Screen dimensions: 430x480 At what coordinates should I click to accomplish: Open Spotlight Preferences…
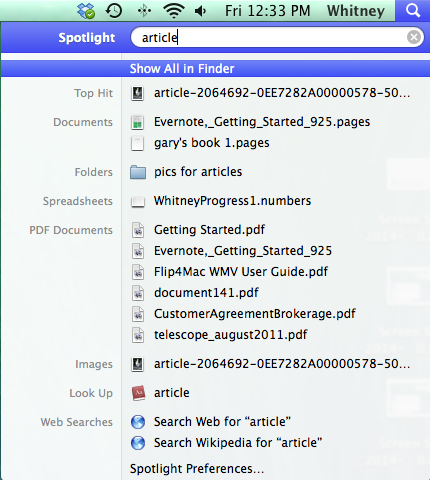197,469
